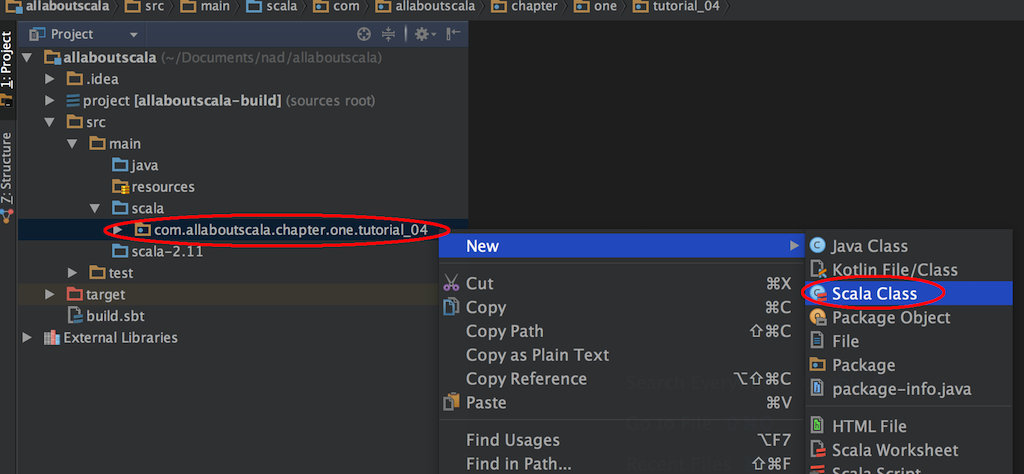Click the Kotlin File/Class icon
Viewport: 1024px width, 474px height.
pos(818,270)
